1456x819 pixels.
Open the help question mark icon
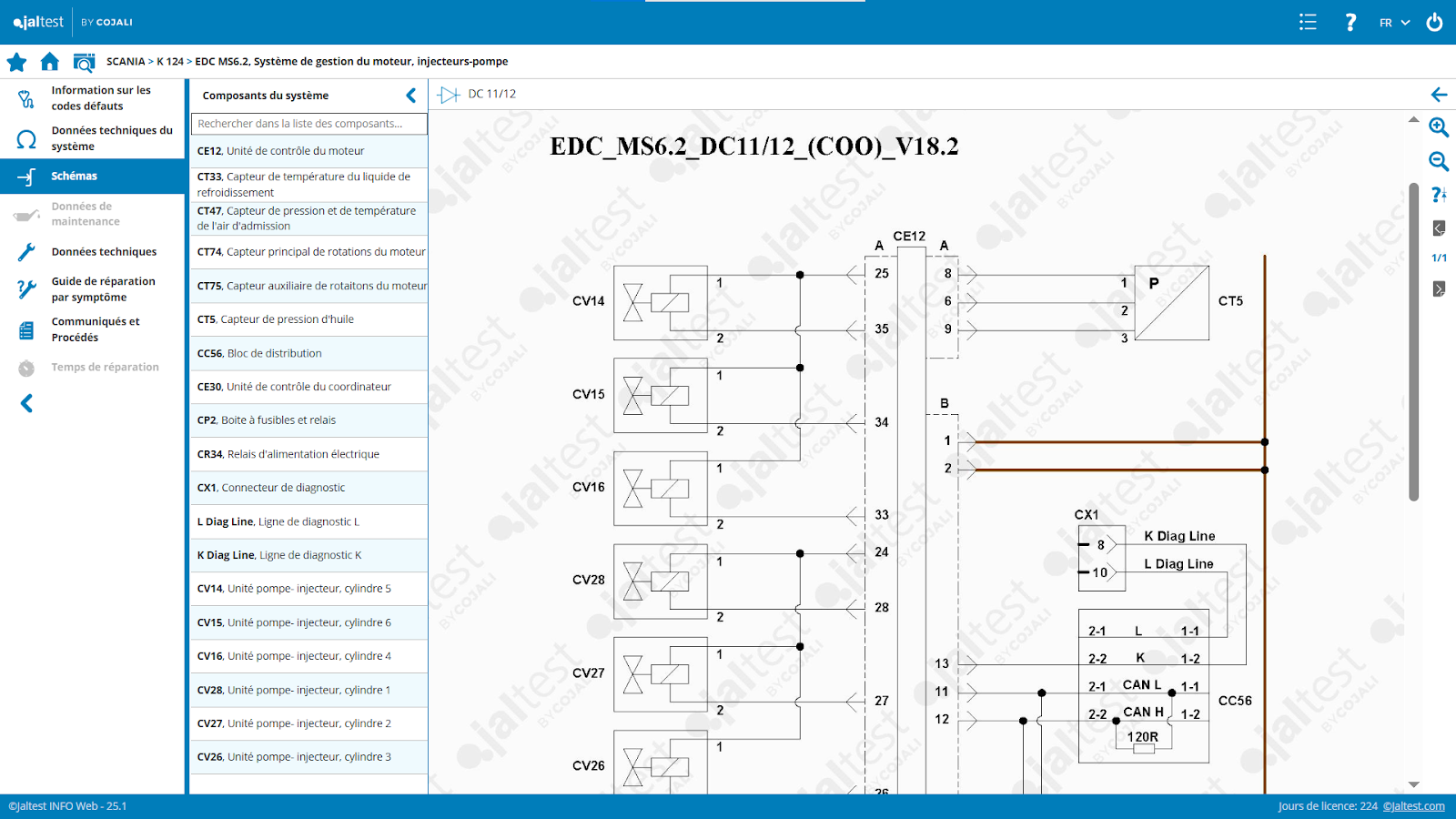click(1350, 22)
